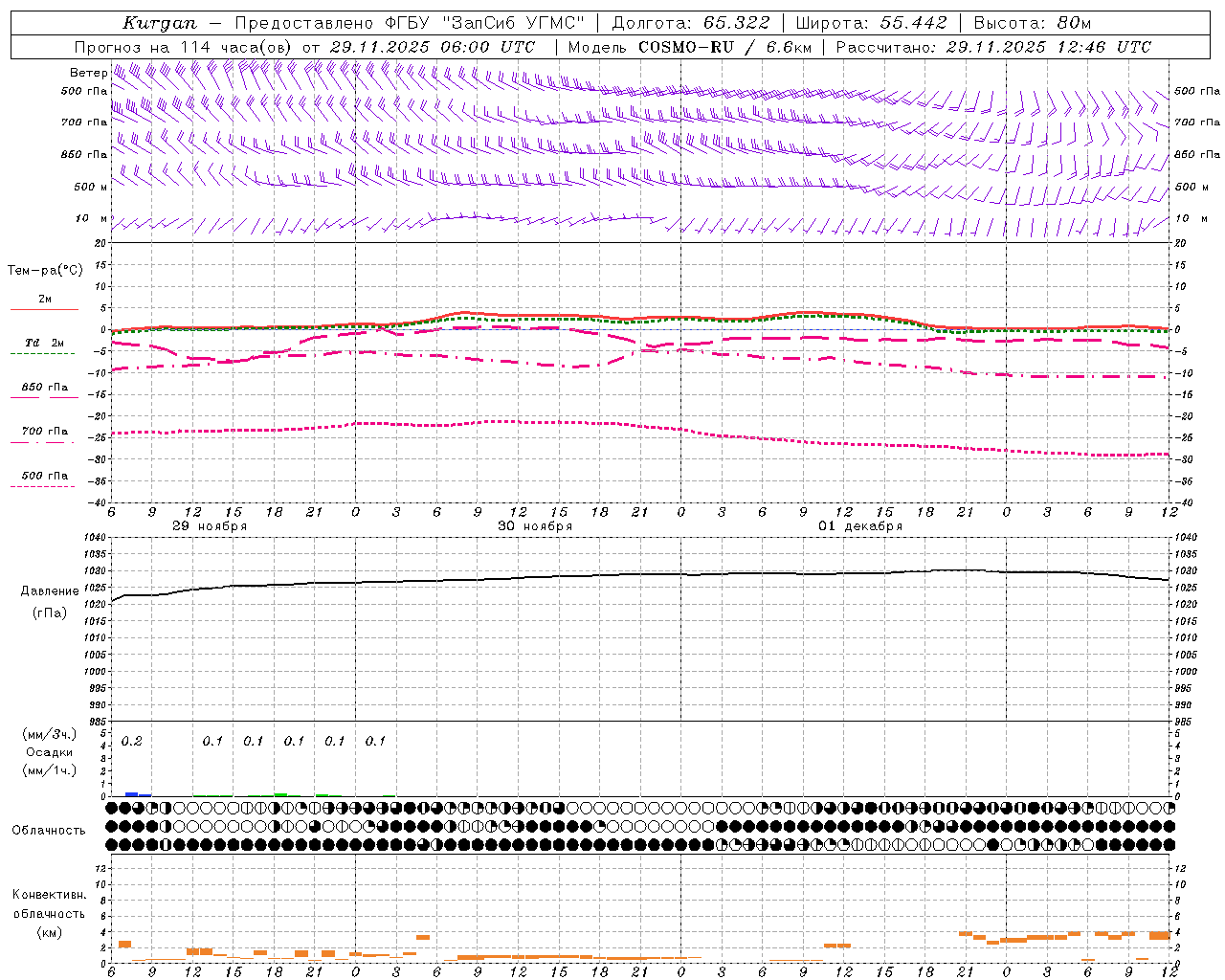Click the 500 м wind level label on left

(x=90, y=188)
